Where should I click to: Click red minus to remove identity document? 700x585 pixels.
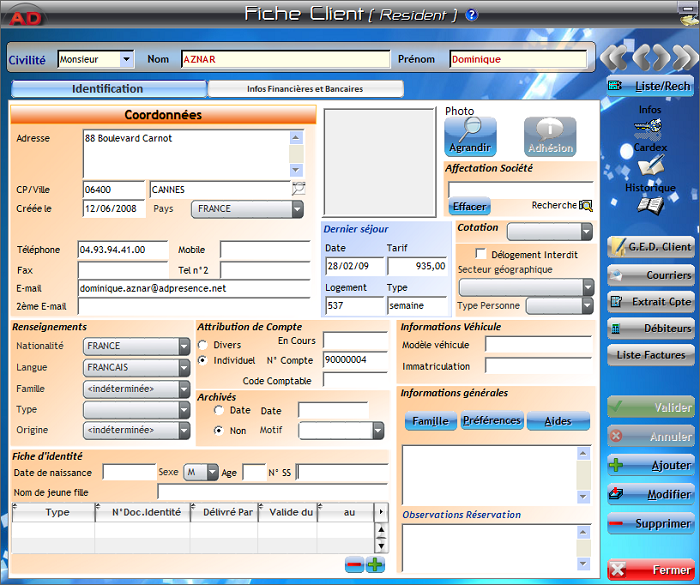click(x=354, y=565)
